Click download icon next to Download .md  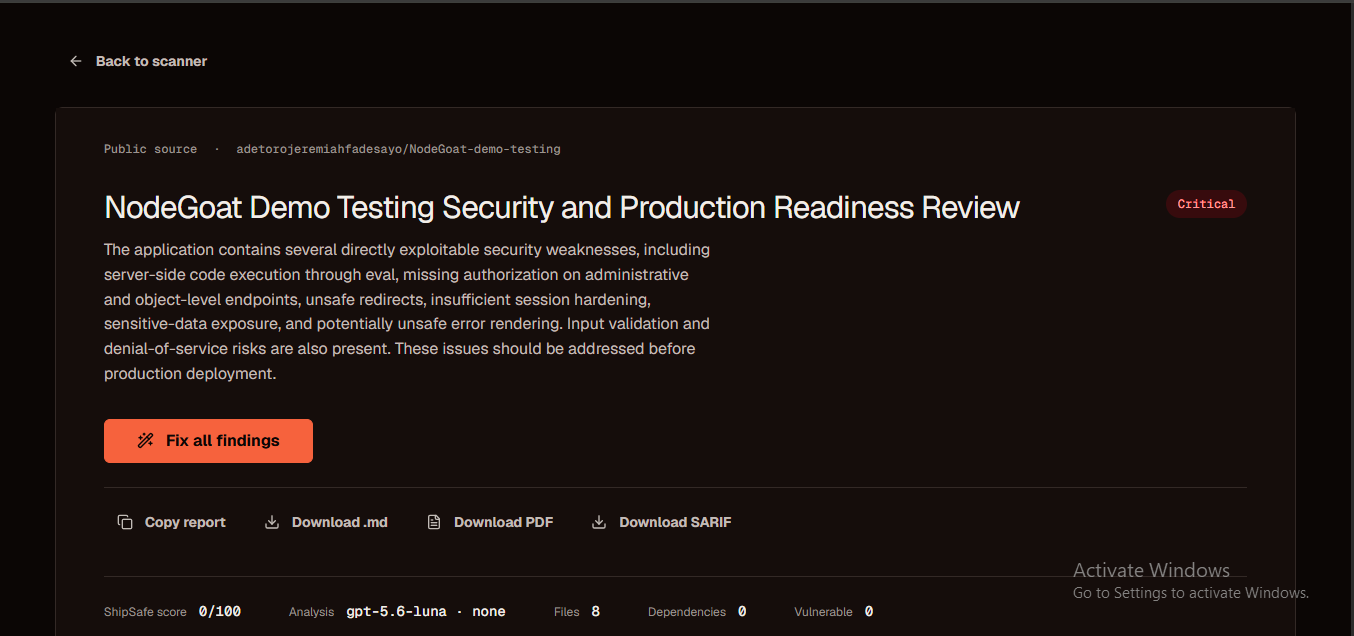coord(272,522)
